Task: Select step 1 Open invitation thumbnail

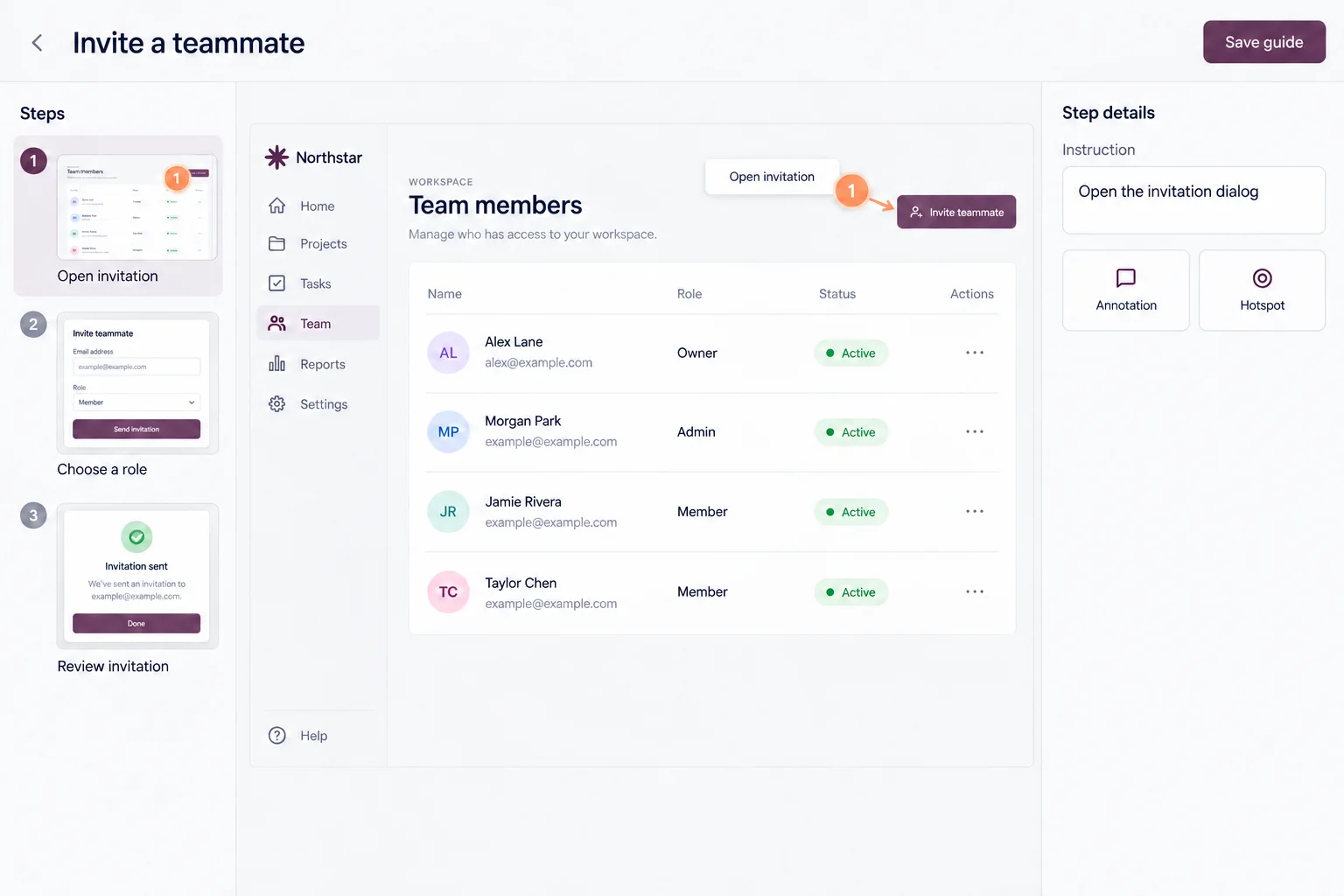Action: click(136, 207)
